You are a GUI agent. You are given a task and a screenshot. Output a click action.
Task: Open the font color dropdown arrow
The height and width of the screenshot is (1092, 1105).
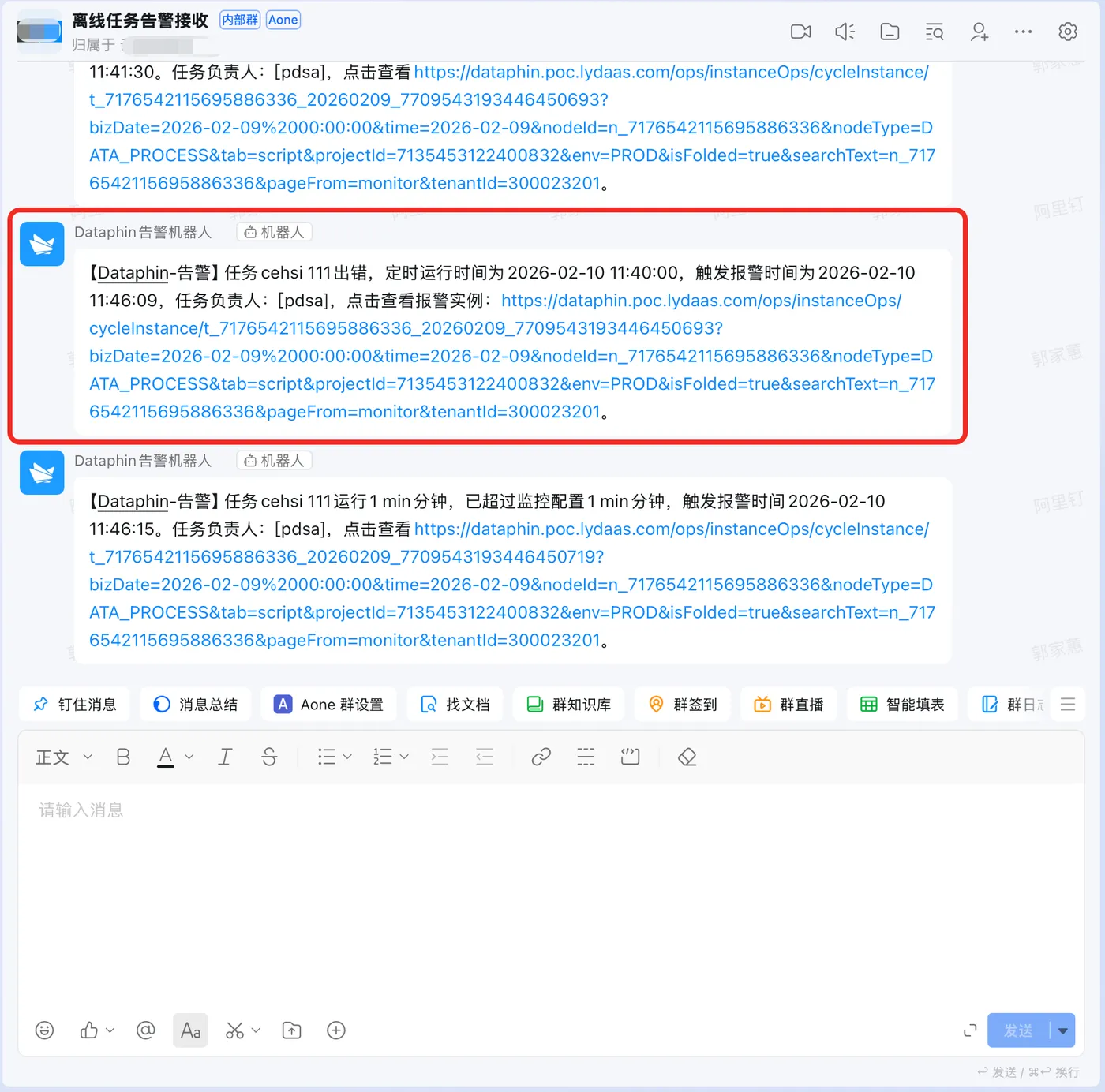coord(189,757)
